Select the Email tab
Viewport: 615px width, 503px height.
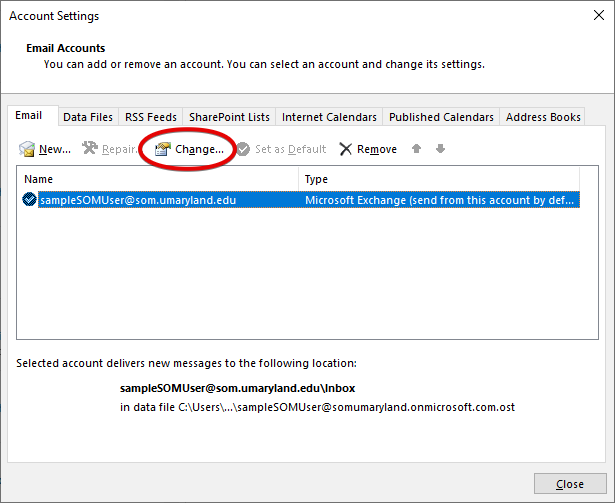click(x=29, y=116)
